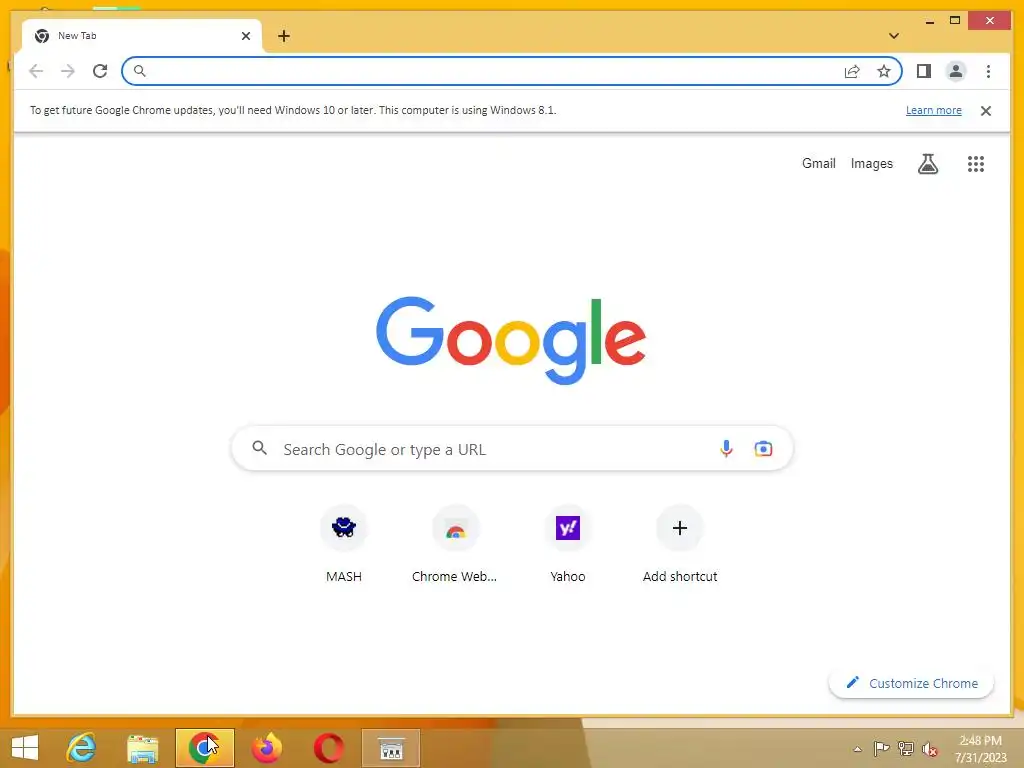
Task: Open a new tab with plus button
Action: [283, 36]
